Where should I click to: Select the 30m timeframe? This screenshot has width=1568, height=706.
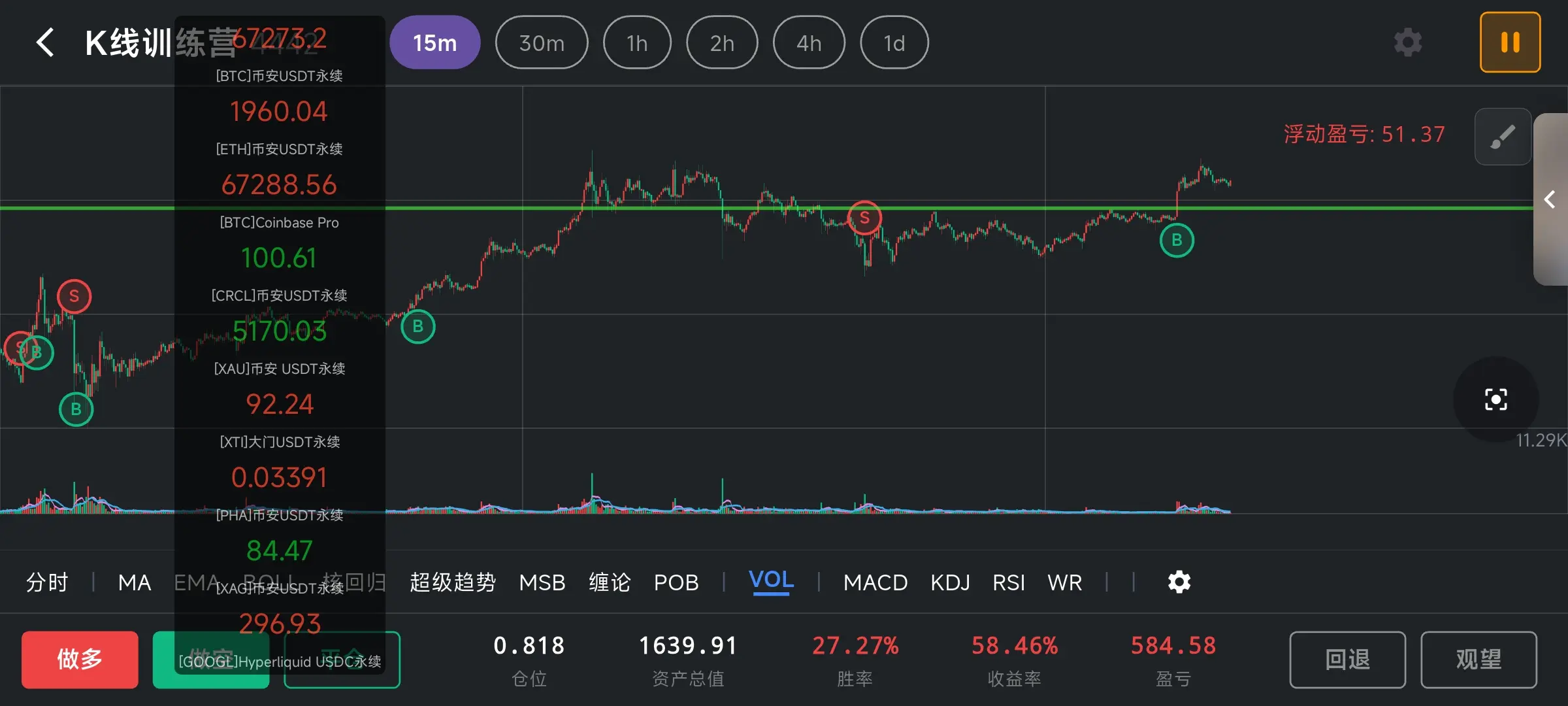tap(542, 43)
